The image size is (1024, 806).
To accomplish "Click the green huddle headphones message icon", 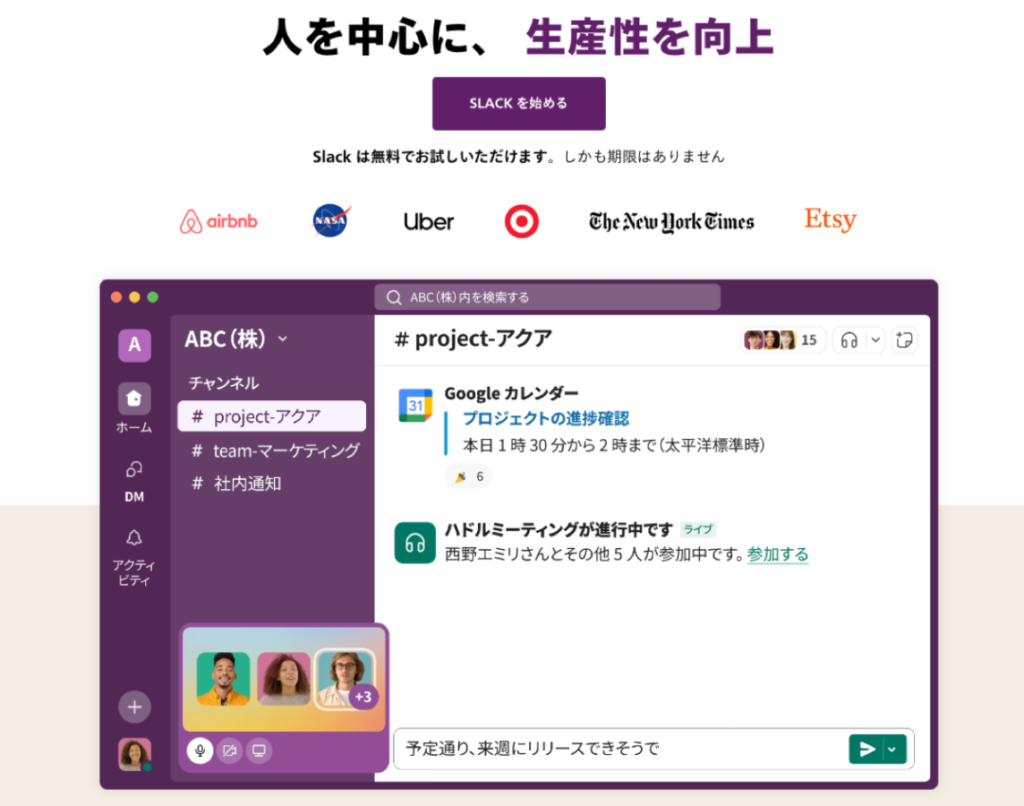I will coord(415,542).
